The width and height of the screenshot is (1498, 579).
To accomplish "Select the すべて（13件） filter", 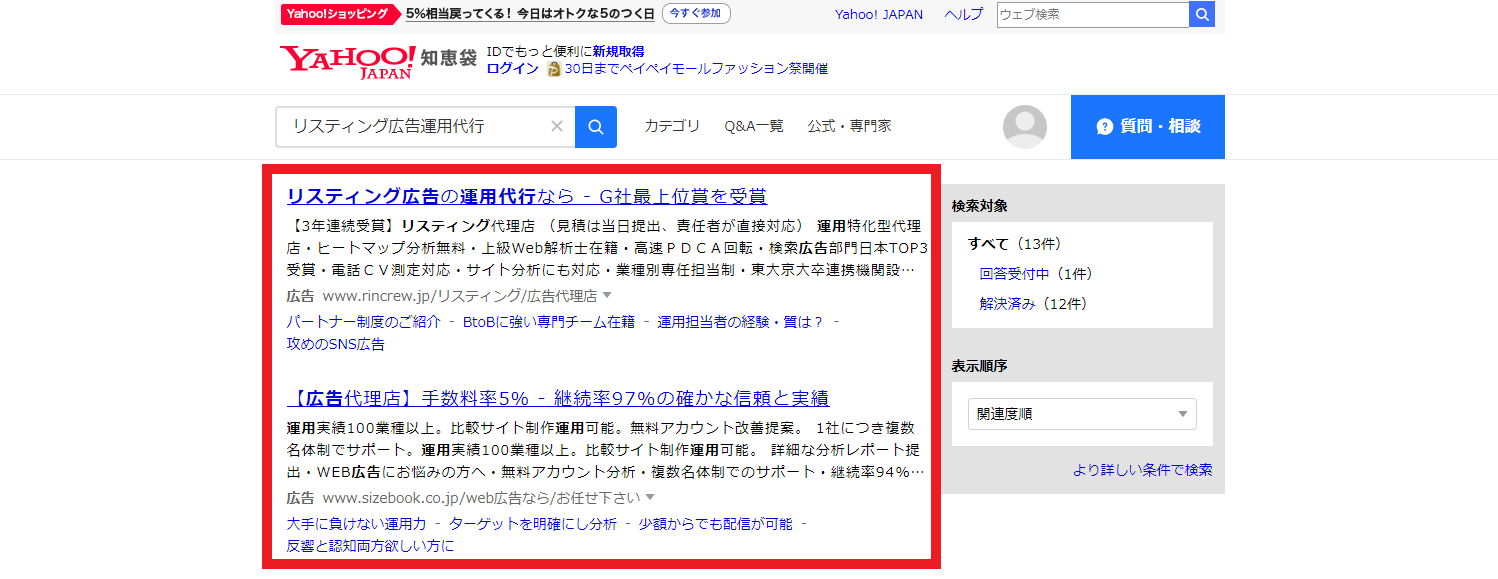I will pyautogui.click(x=1015, y=243).
